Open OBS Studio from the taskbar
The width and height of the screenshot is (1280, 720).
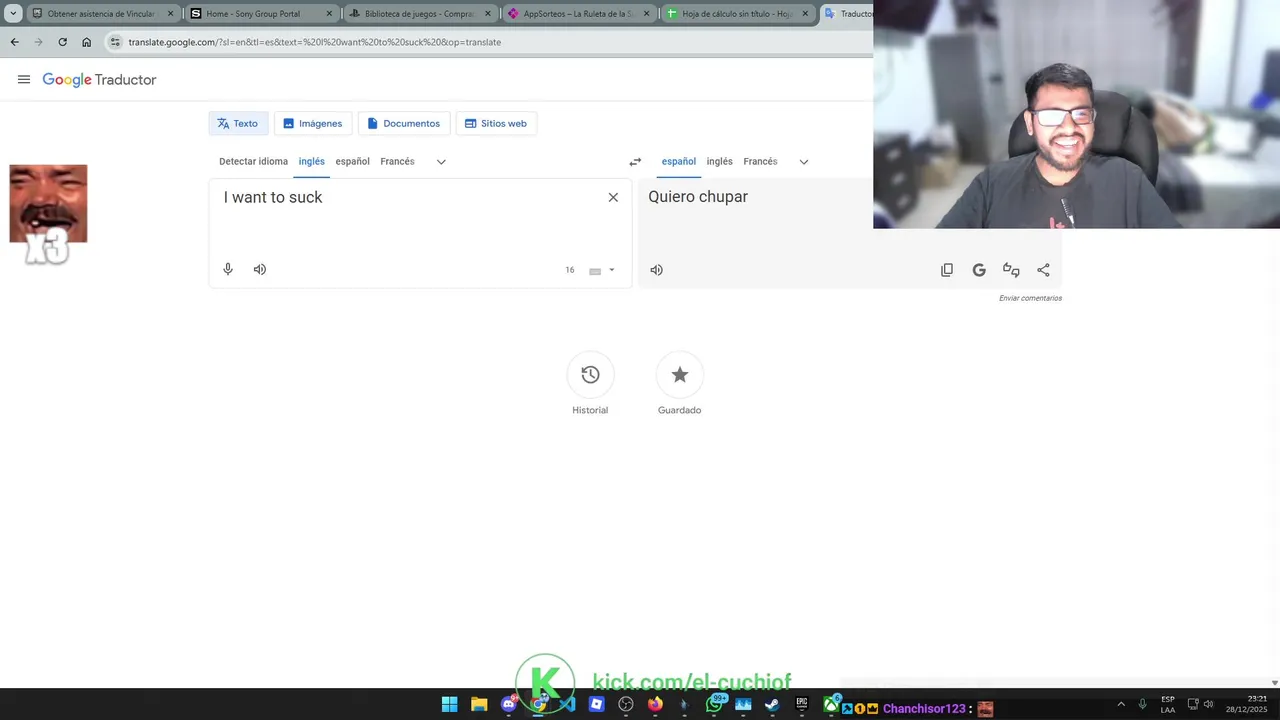[626, 705]
